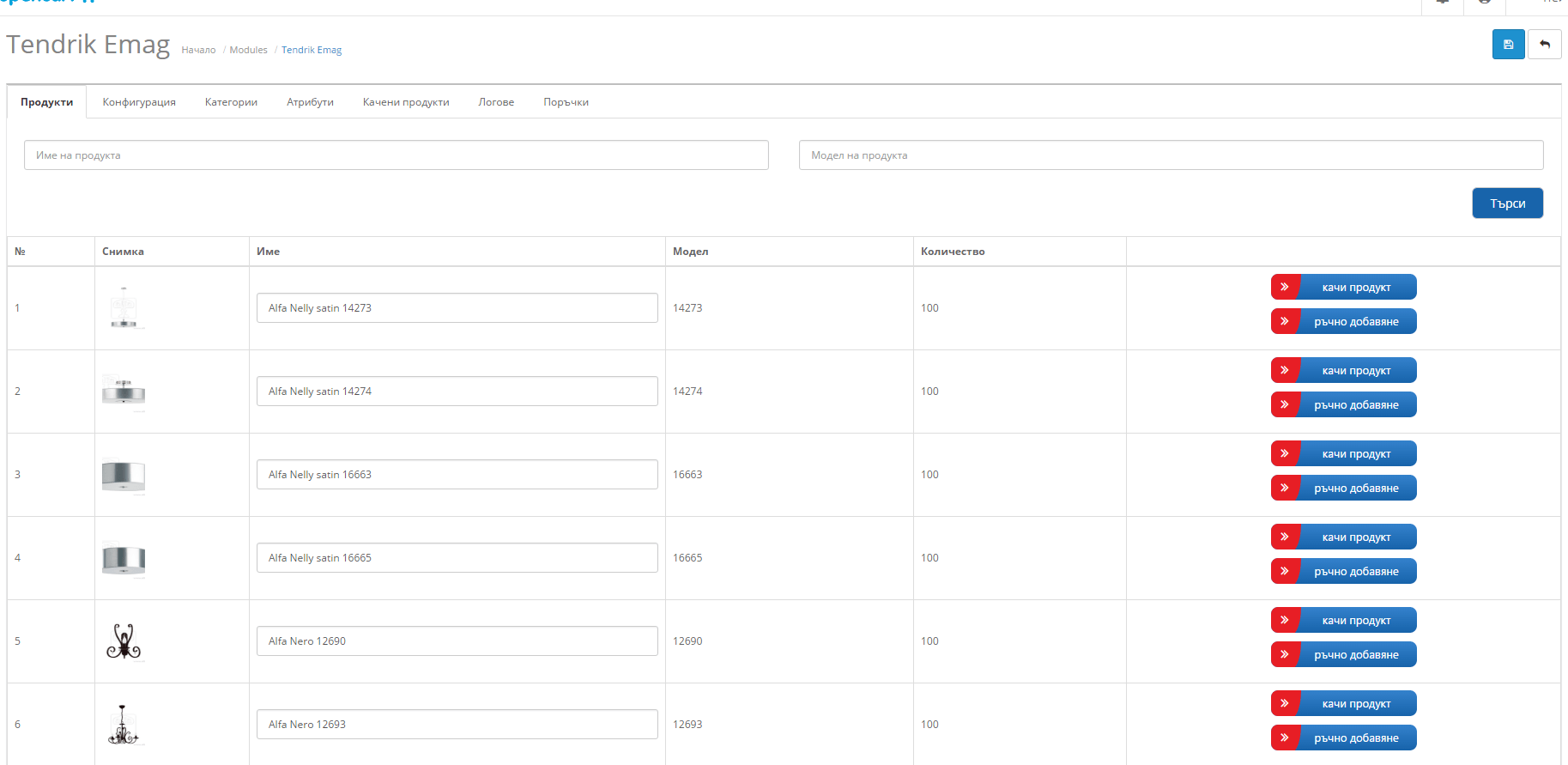Click red chevron icon on 'ръчно добавяне' for 14274
Image resolution: width=1568 pixels, height=765 pixels.
click(x=1285, y=404)
